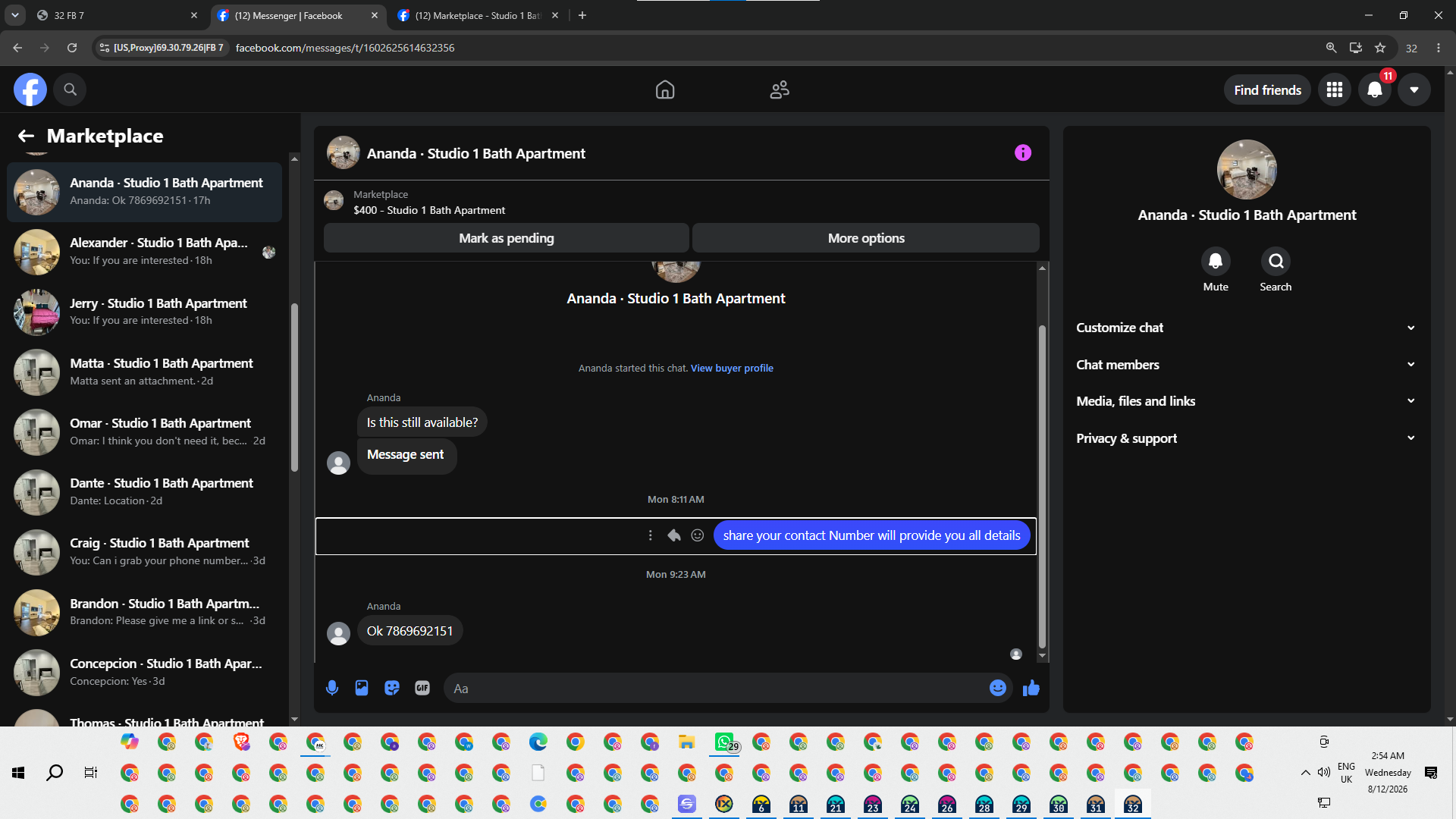Open the Ananda Studio 1 Bath Apartment chat

144,191
